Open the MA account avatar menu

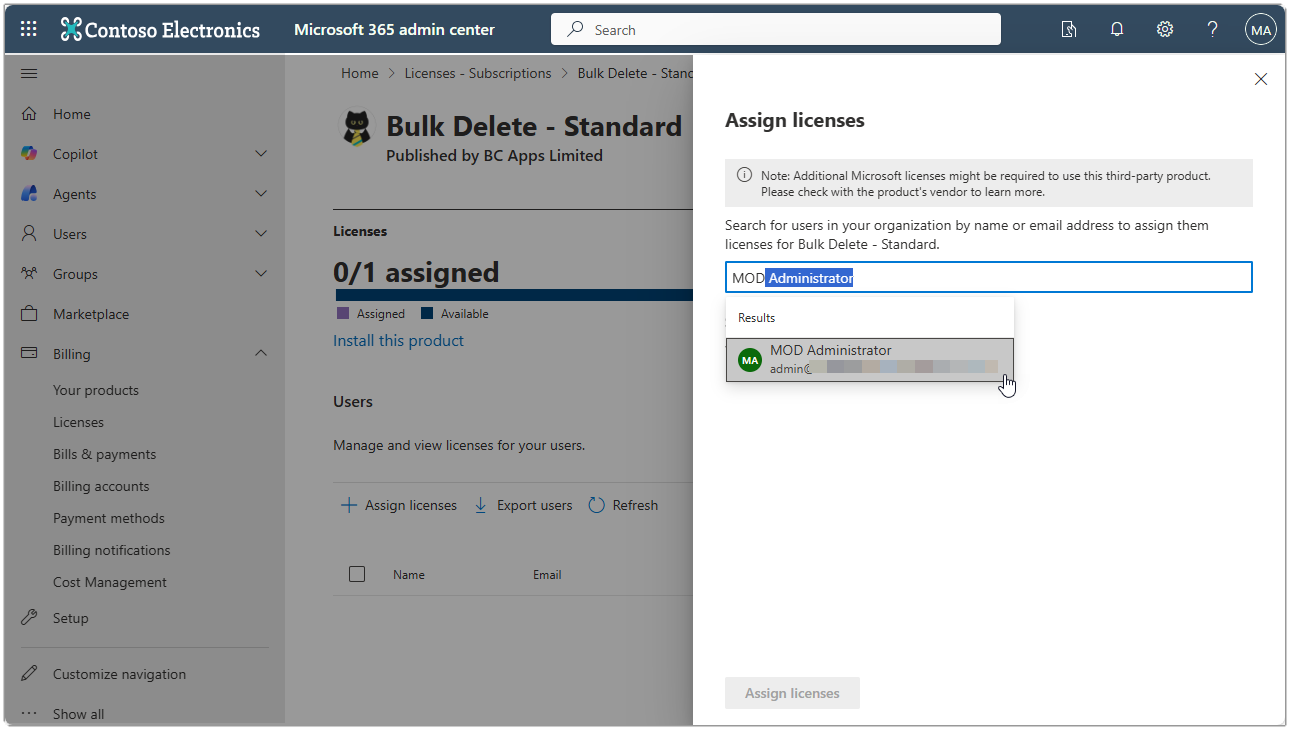point(1260,29)
